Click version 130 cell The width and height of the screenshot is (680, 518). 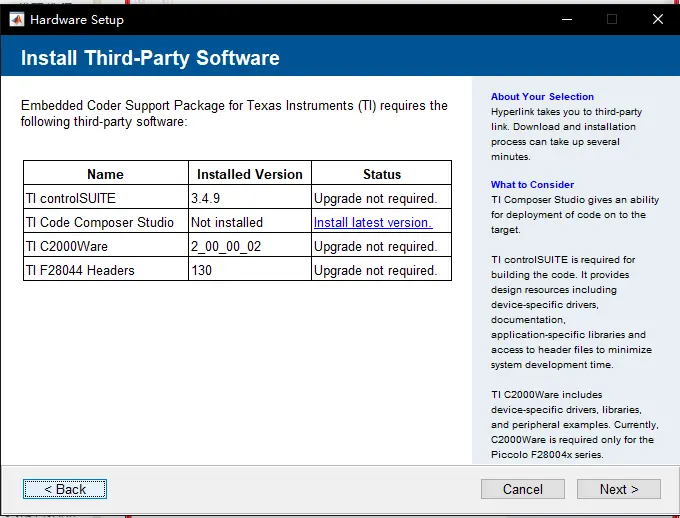point(250,270)
